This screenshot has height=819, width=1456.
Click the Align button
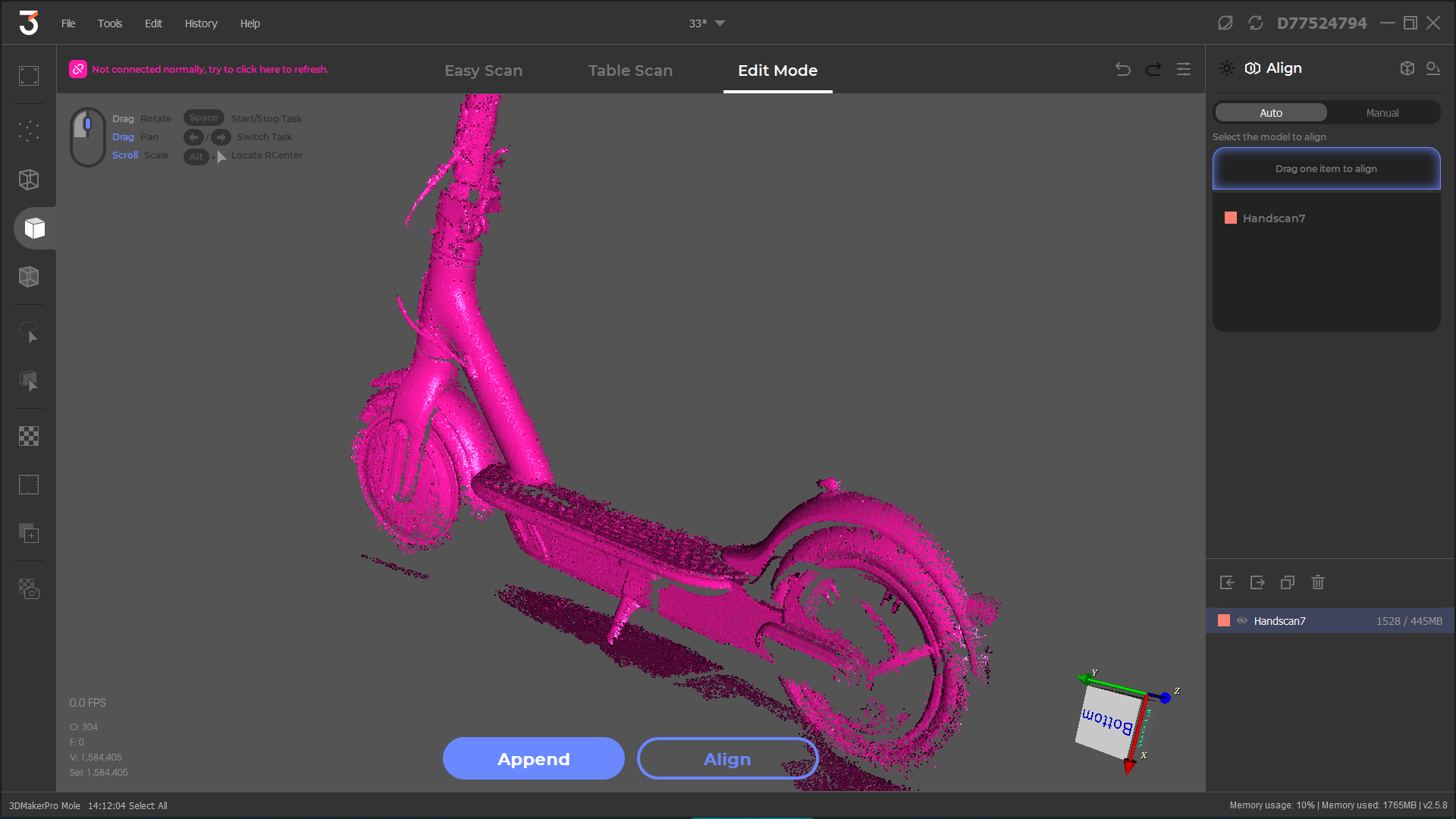727,758
